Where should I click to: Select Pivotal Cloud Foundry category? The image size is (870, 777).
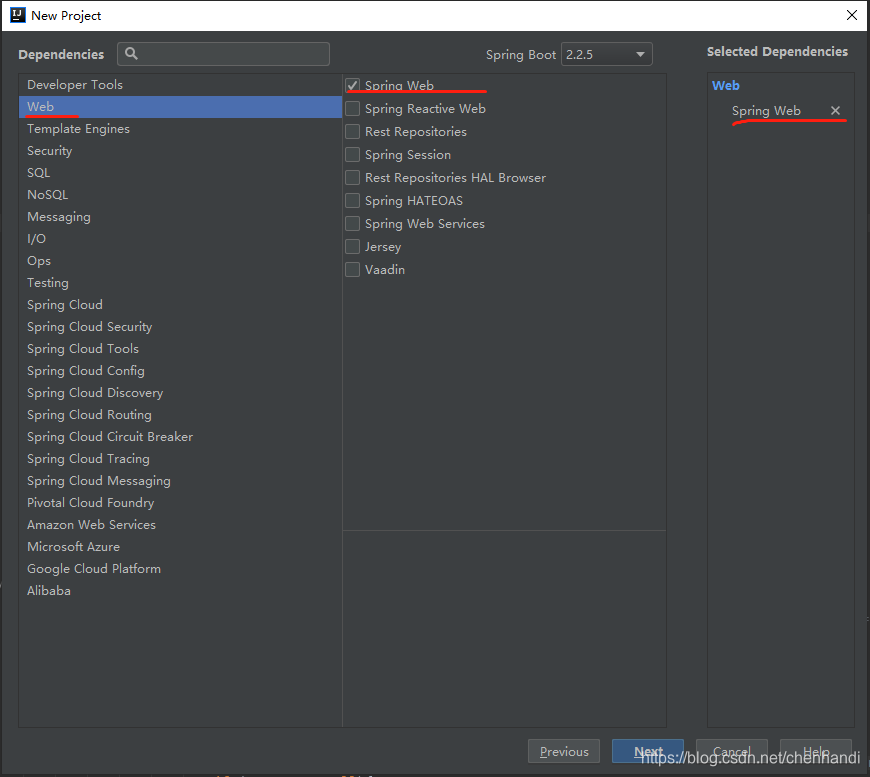pos(180,503)
